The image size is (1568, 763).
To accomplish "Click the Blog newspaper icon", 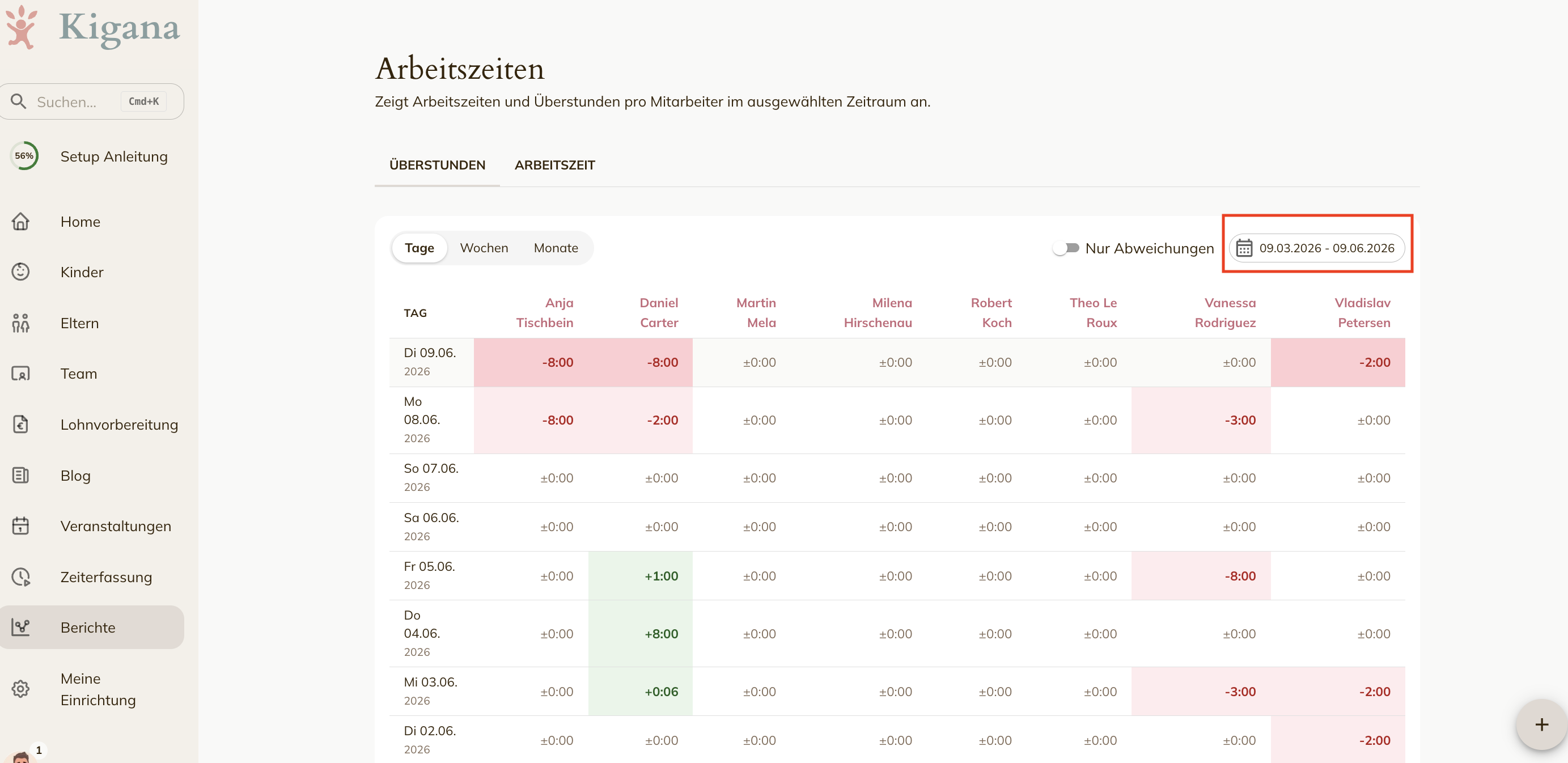I will pos(21,475).
